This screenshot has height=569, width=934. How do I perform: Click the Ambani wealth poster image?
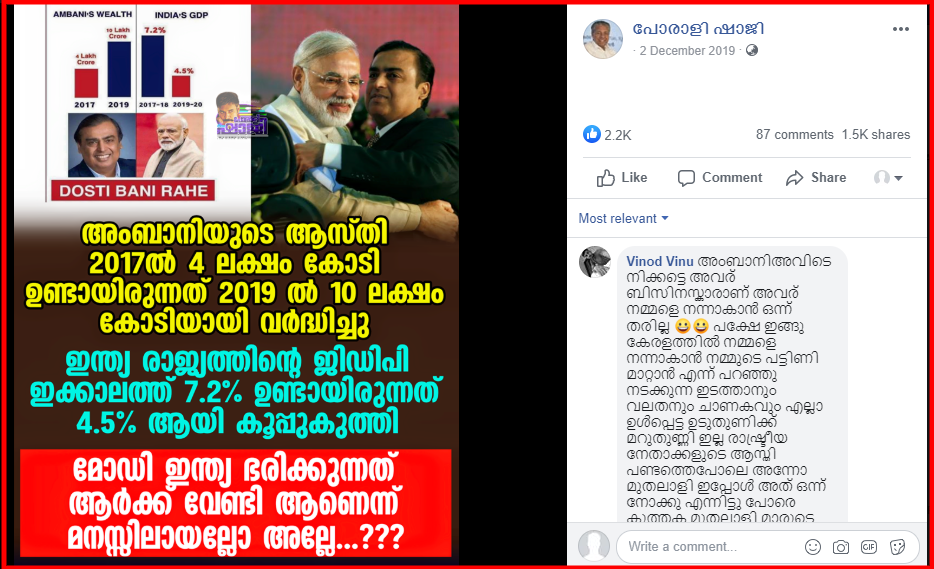pos(236,282)
